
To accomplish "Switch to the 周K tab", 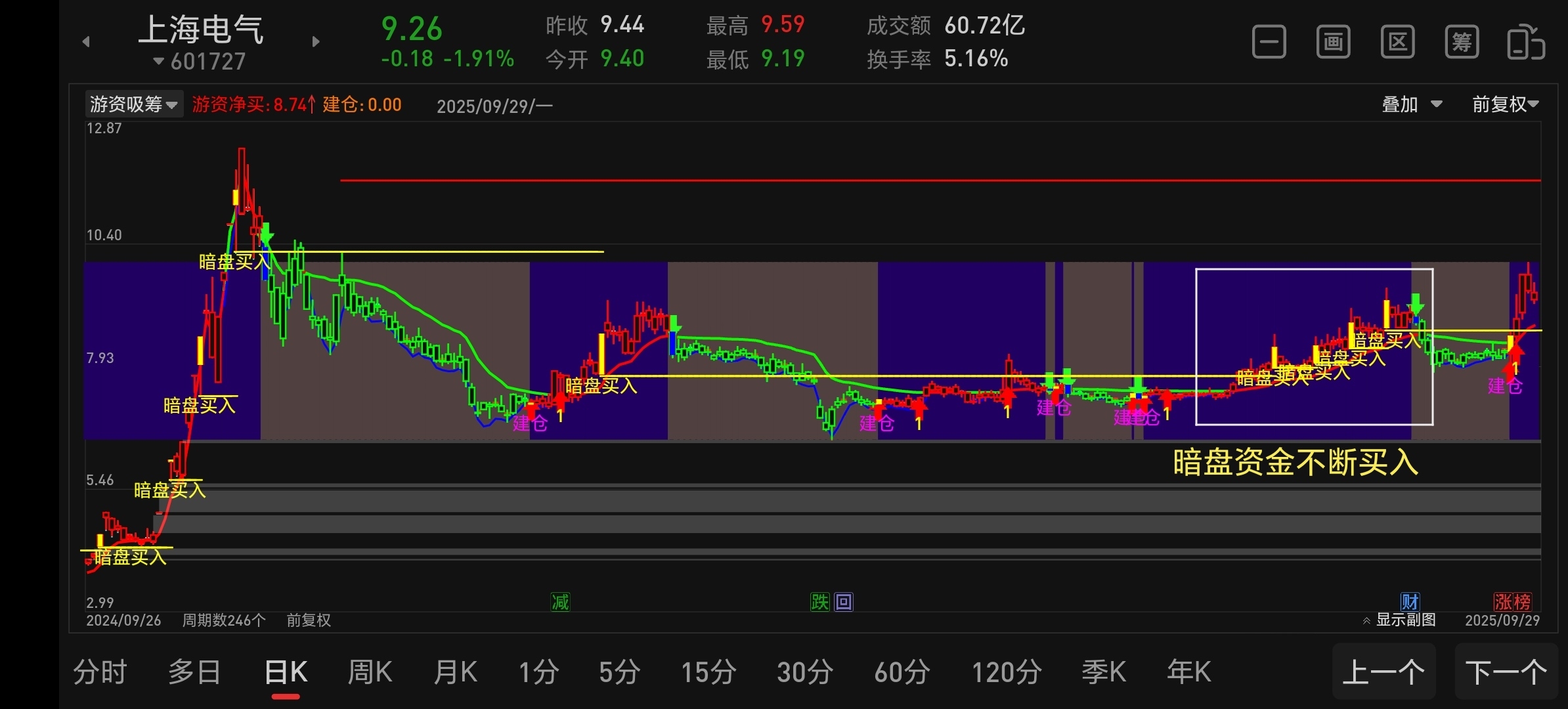I will 370,672.
